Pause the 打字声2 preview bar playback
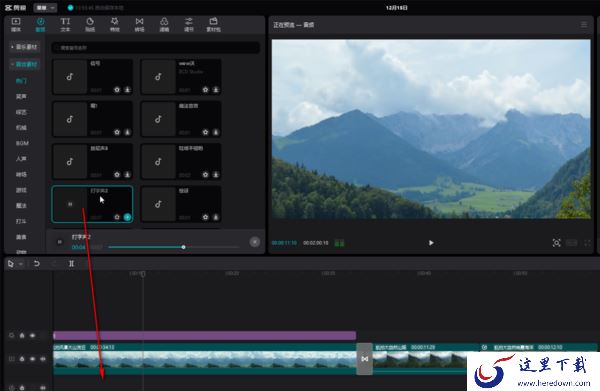Image resolution: width=600 pixels, height=391 pixels. pyautogui.click(x=60, y=242)
